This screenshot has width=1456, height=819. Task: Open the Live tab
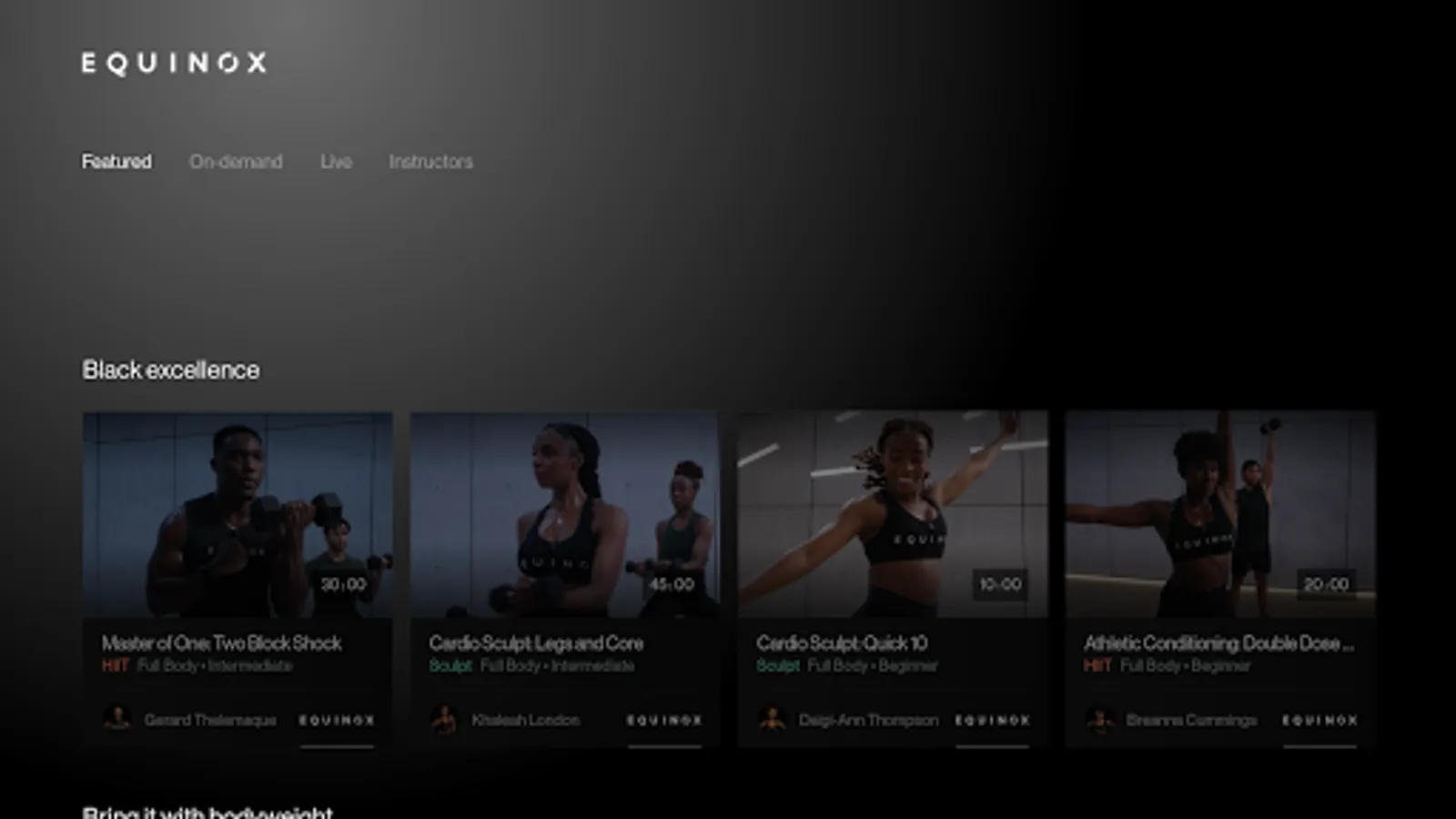tap(336, 161)
